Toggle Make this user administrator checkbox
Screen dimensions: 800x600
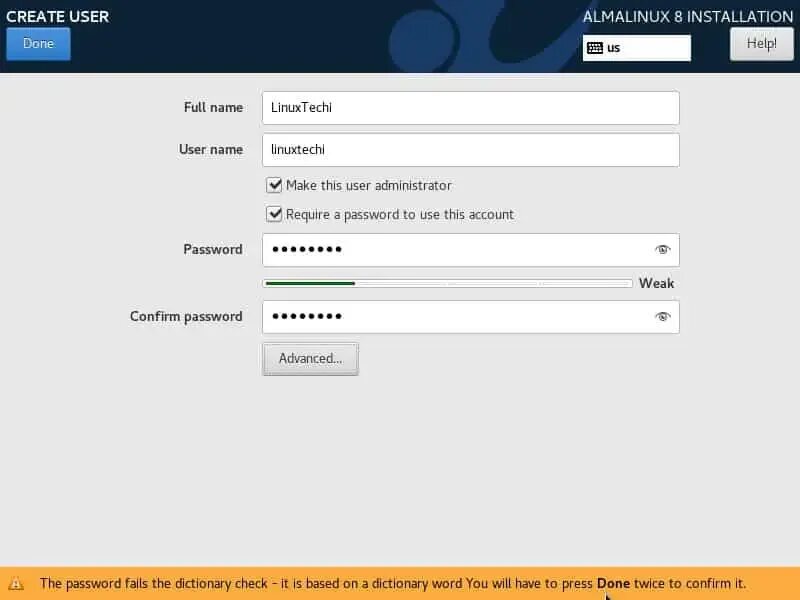tap(274, 185)
